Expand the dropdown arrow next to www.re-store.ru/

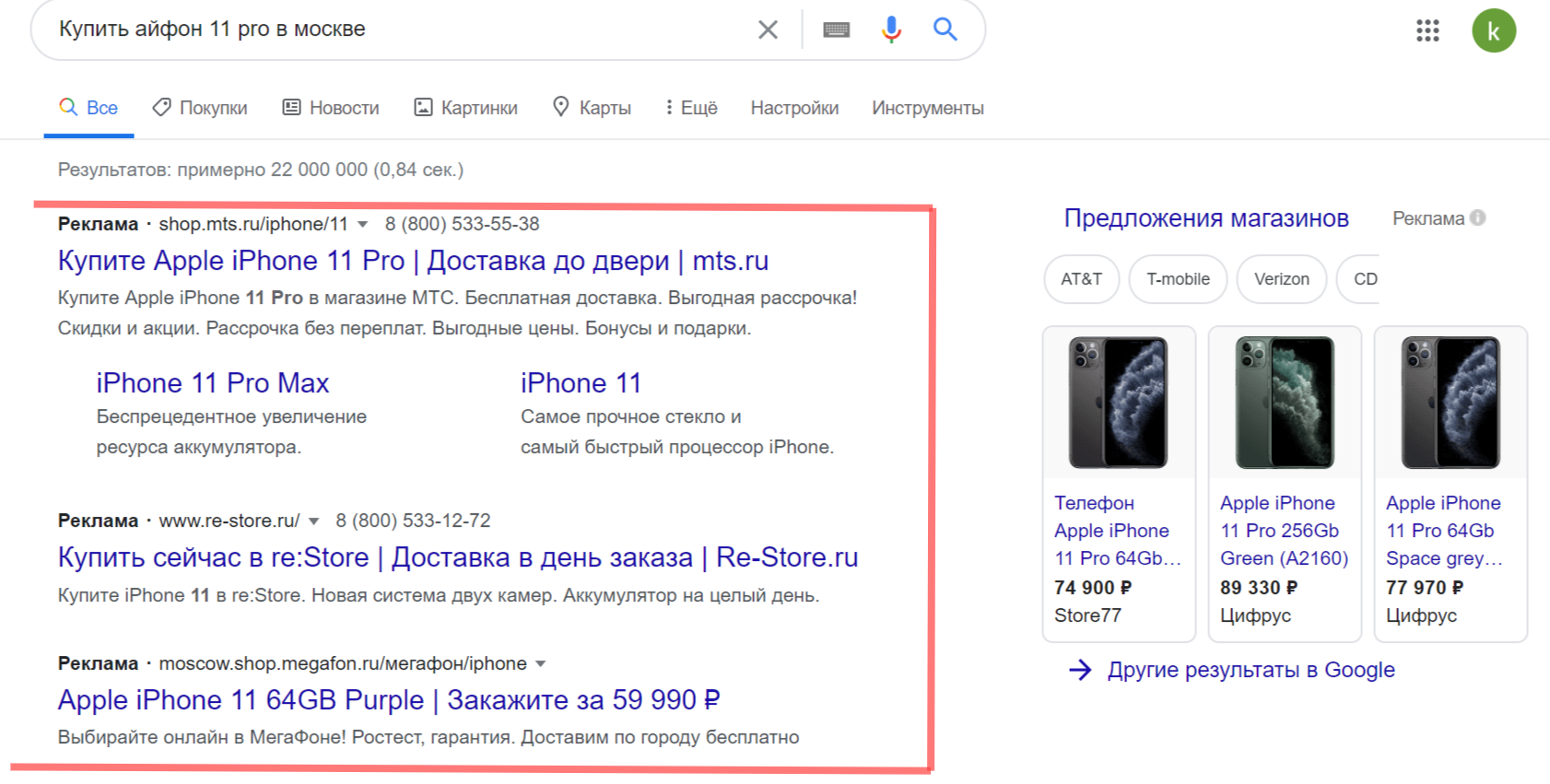pyautogui.click(x=313, y=521)
